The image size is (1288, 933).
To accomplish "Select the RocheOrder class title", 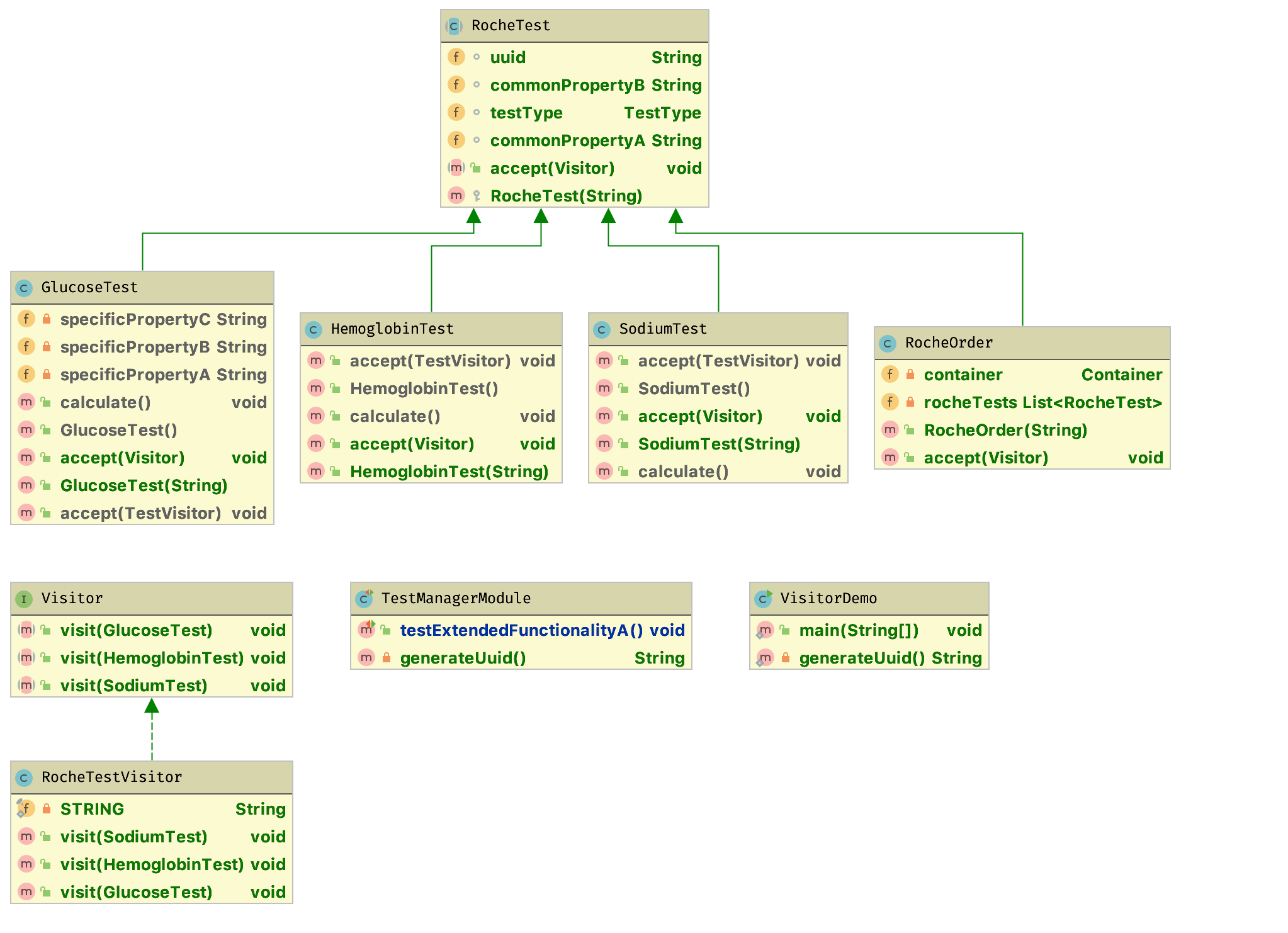I will pos(948,343).
